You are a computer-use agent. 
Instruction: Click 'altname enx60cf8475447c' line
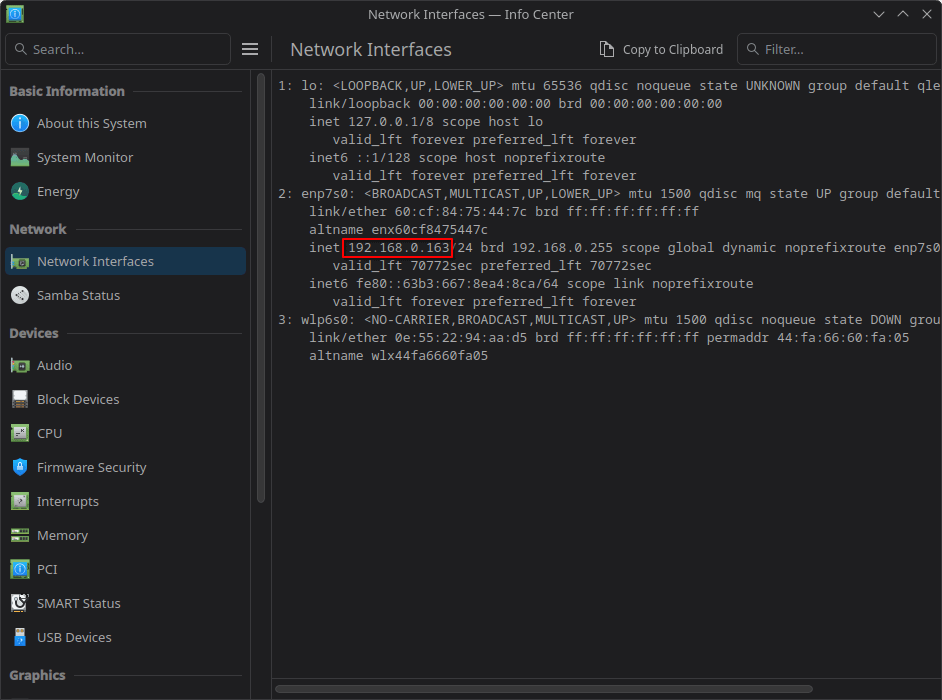(x=398, y=230)
